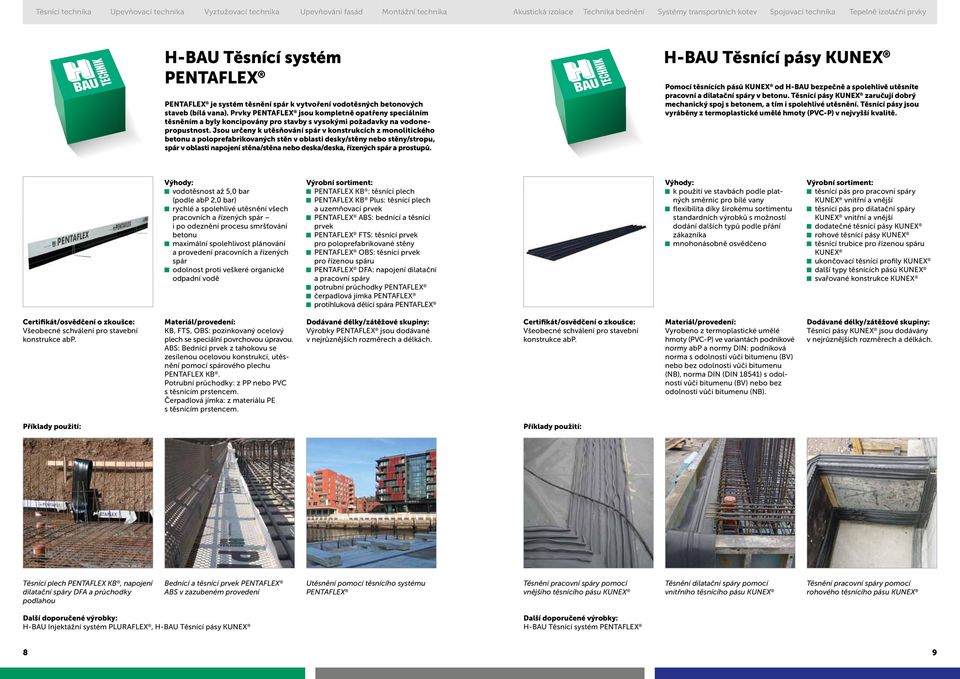Click 'potrubní průchodky PENTAFLEX®' item
The width and height of the screenshot is (960, 679).
[370, 287]
